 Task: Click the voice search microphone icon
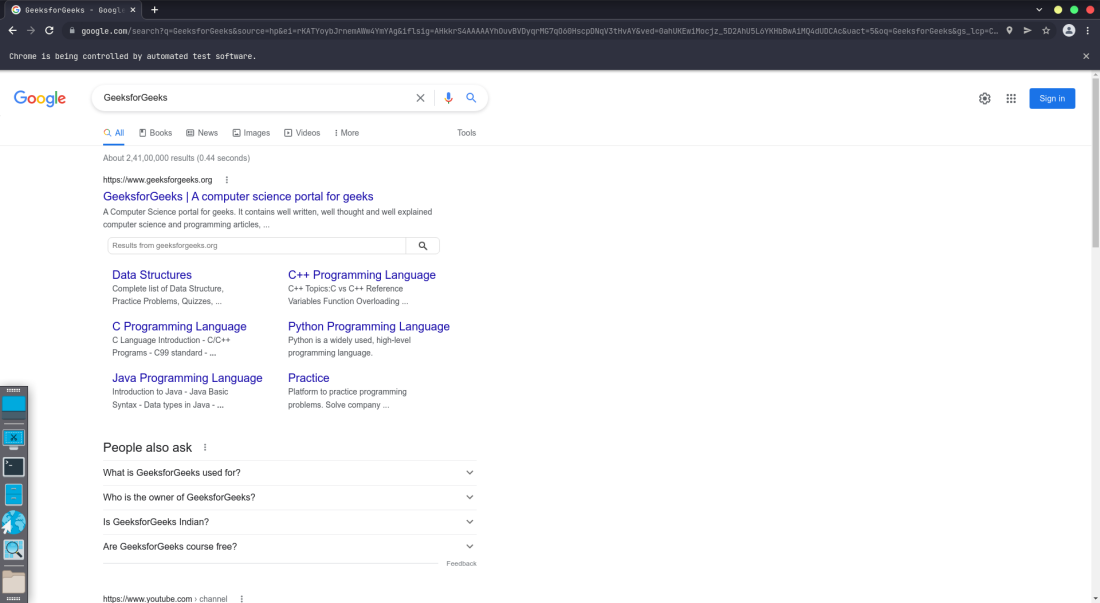point(448,98)
